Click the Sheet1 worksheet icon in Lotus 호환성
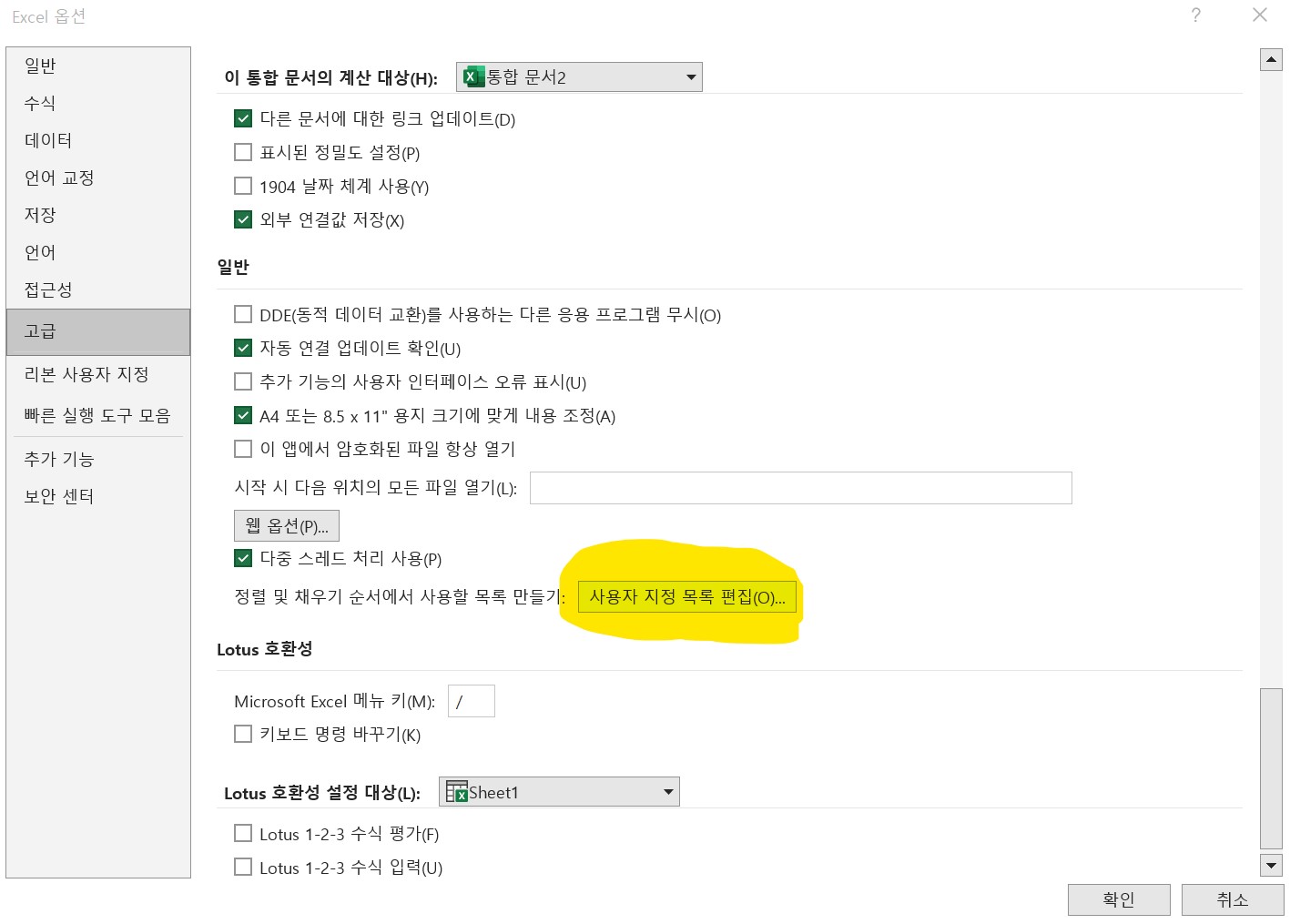Image resolution: width=1290 pixels, height=924 pixels. (457, 791)
